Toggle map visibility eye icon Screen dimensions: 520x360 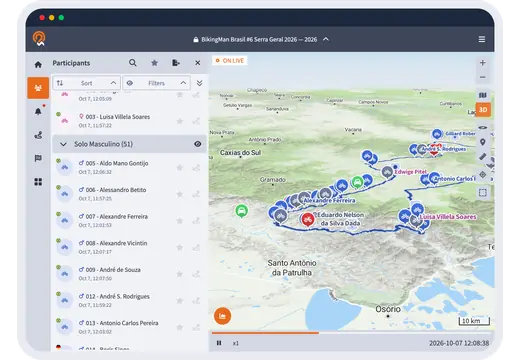(x=483, y=128)
